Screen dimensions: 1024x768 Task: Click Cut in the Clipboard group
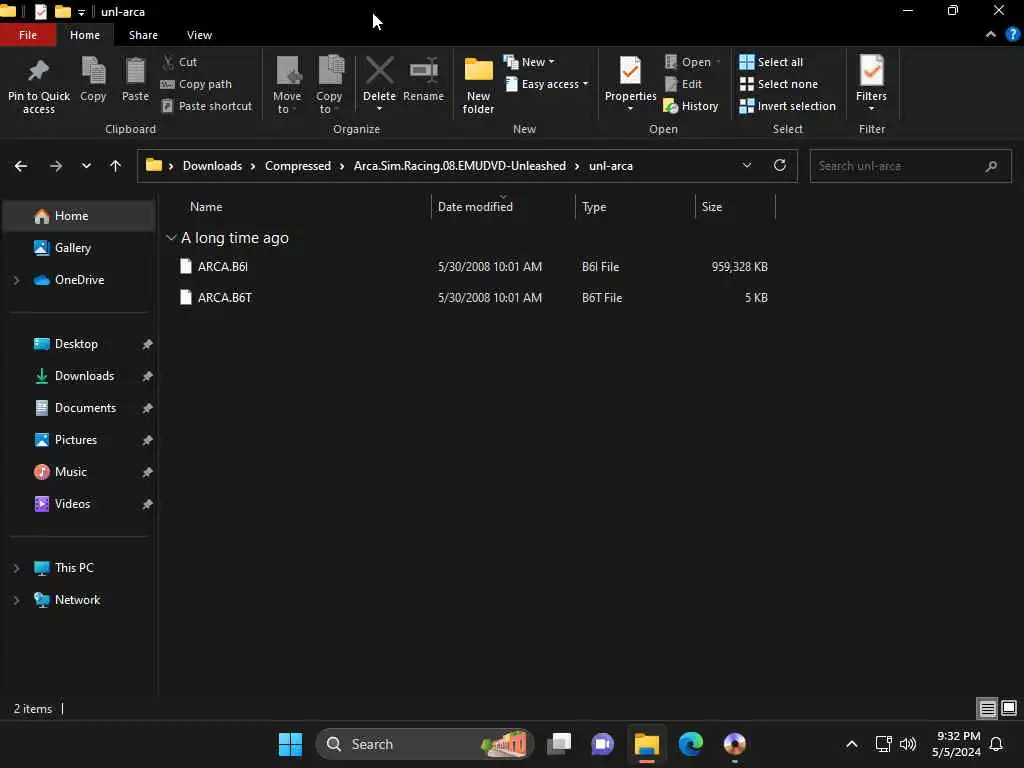[180, 62]
